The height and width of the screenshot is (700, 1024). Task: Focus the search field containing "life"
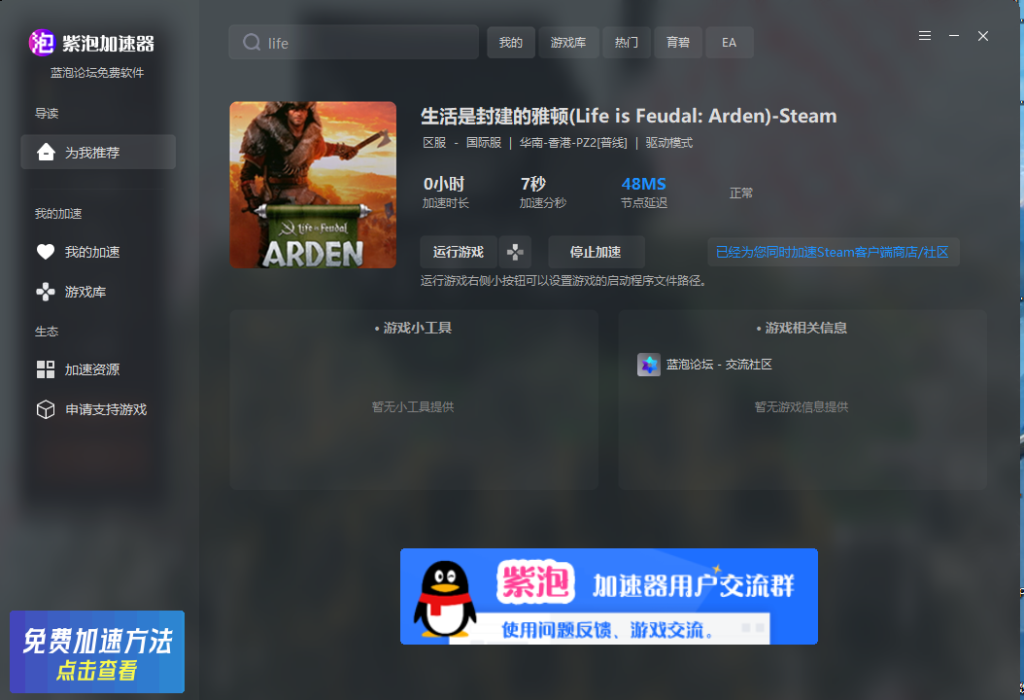click(x=354, y=42)
